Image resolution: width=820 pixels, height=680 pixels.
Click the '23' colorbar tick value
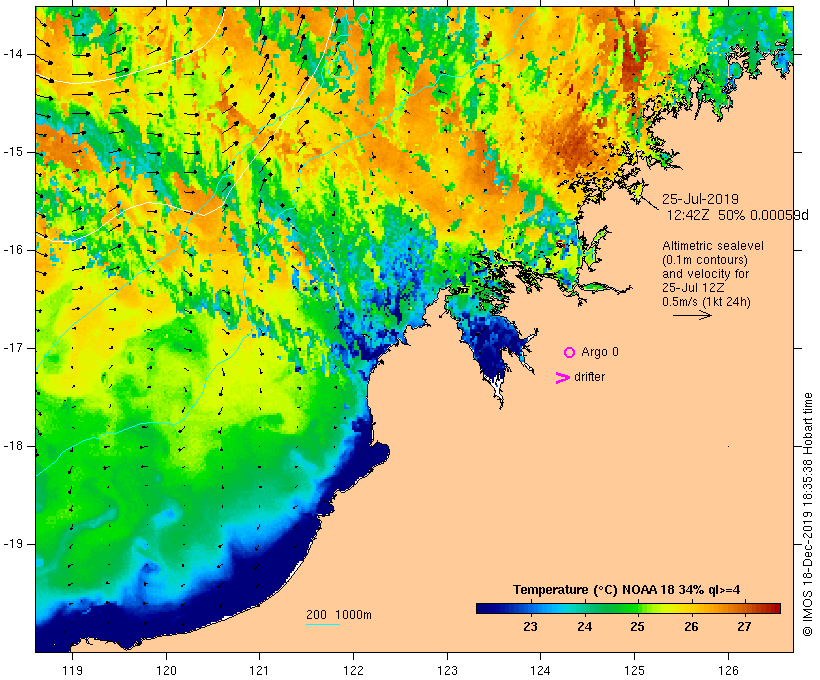[x=530, y=627]
